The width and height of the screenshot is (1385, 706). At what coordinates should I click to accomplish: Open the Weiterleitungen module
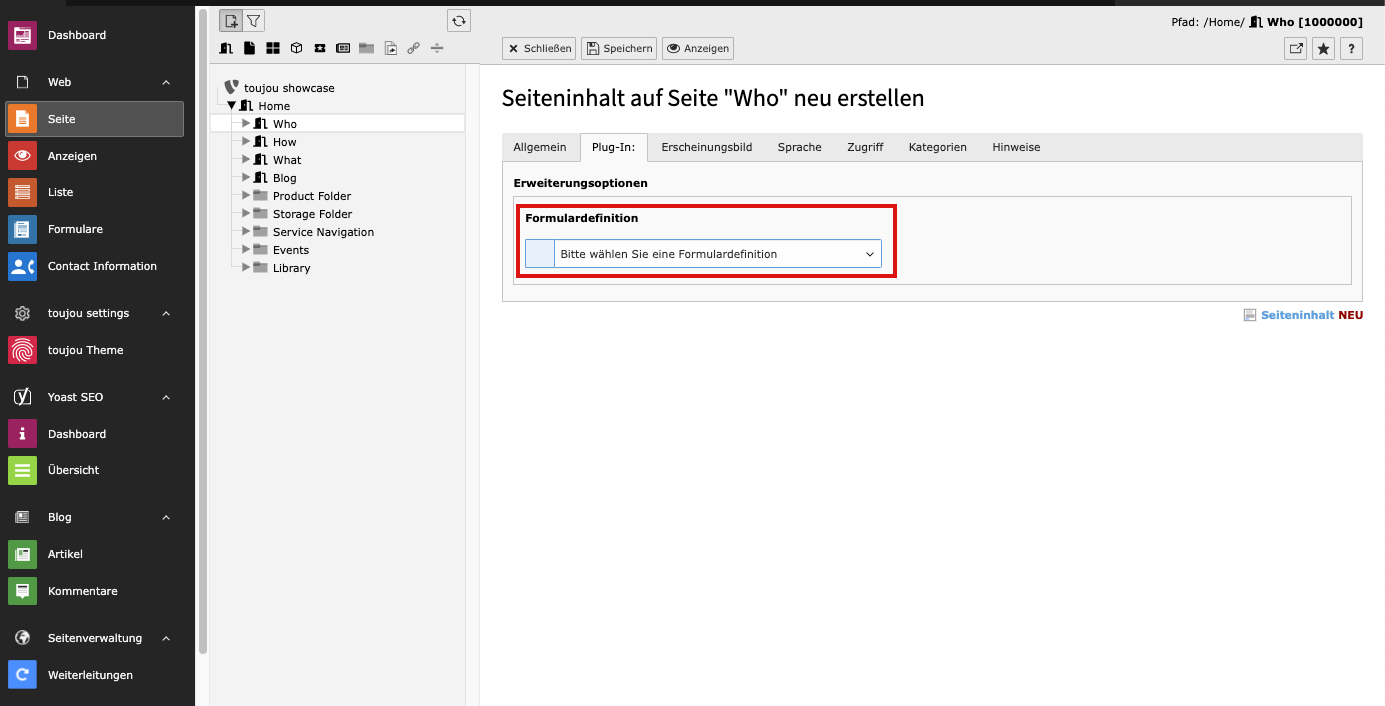coord(90,675)
